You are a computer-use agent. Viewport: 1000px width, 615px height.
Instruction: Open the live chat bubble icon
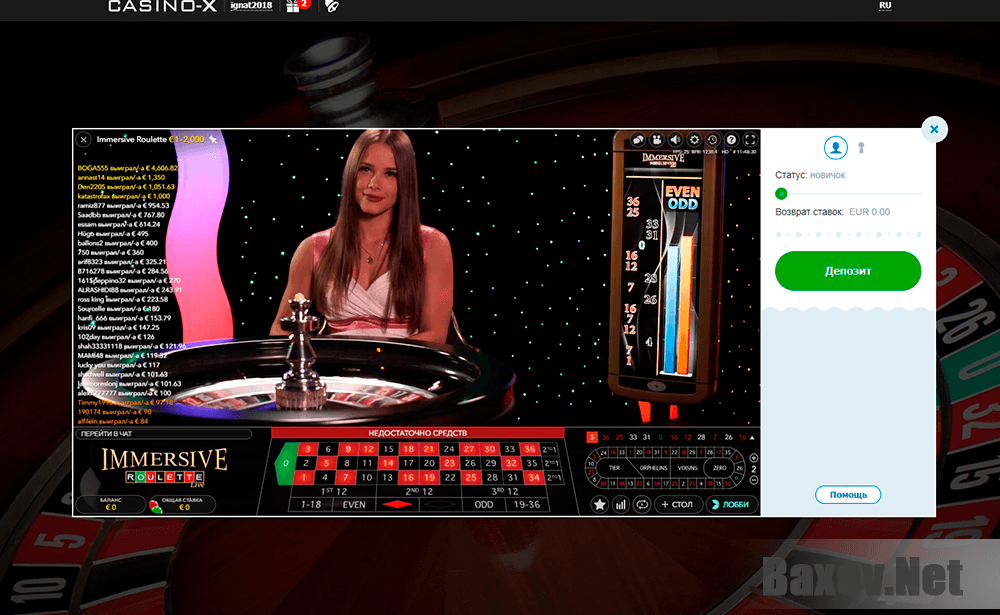(637, 140)
